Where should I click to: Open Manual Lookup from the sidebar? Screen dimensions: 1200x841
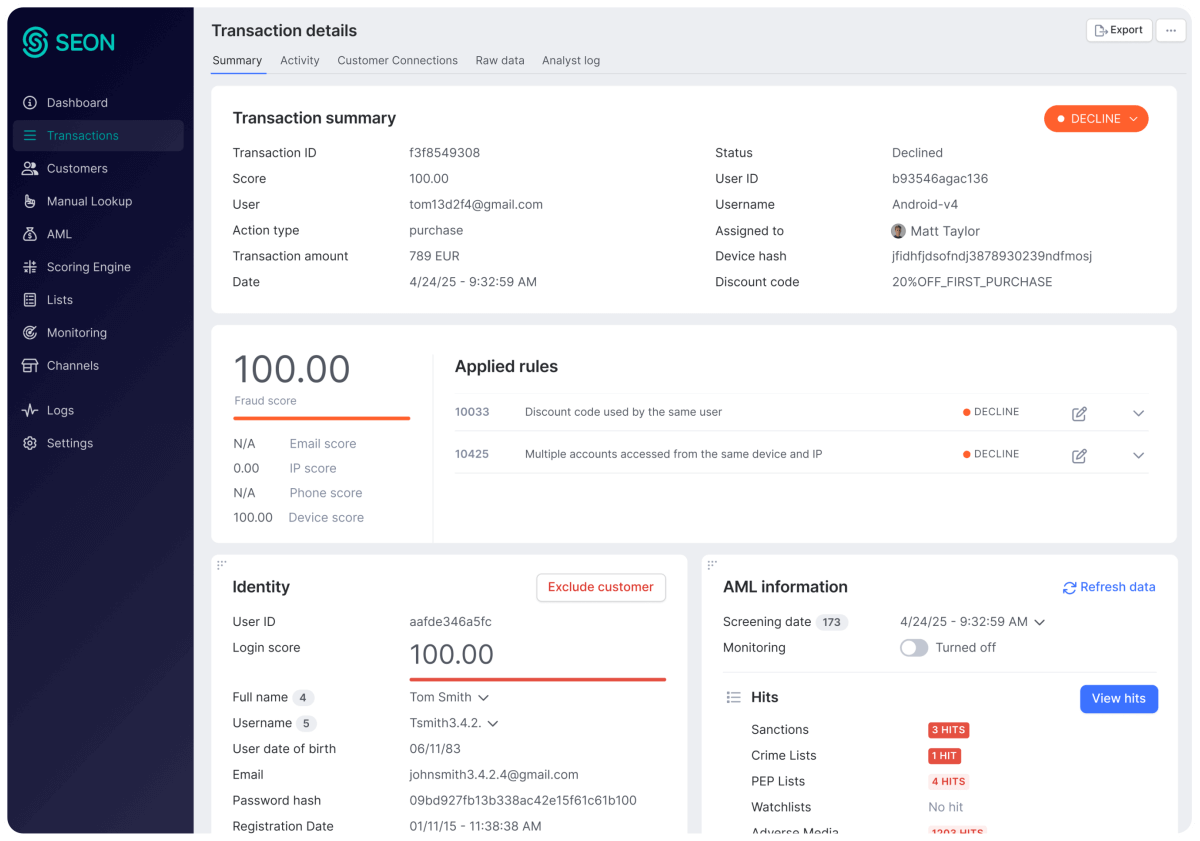click(x=88, y=201)
